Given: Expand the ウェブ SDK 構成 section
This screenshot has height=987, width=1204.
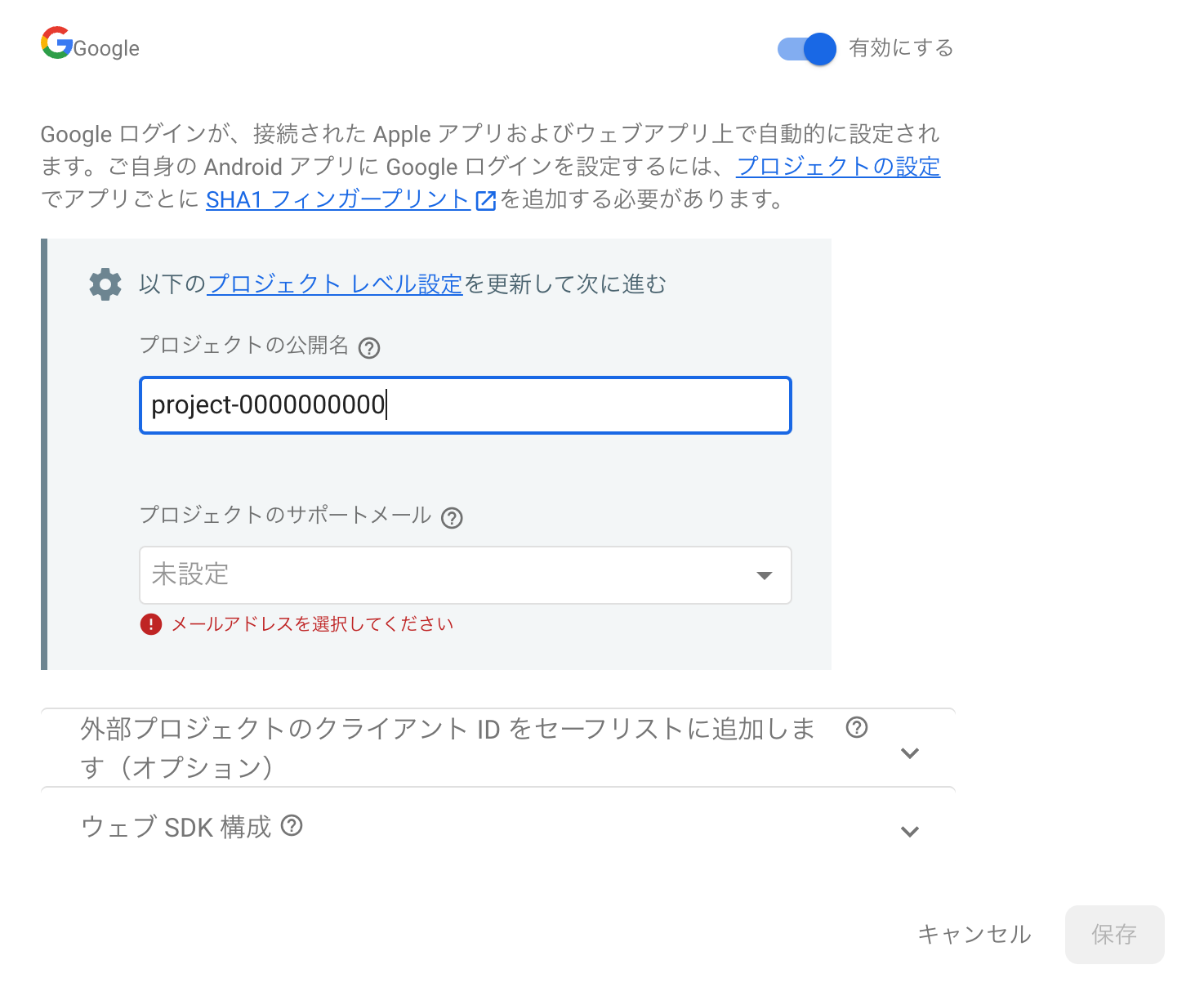Looking at the screenshot, I should 910,831.
